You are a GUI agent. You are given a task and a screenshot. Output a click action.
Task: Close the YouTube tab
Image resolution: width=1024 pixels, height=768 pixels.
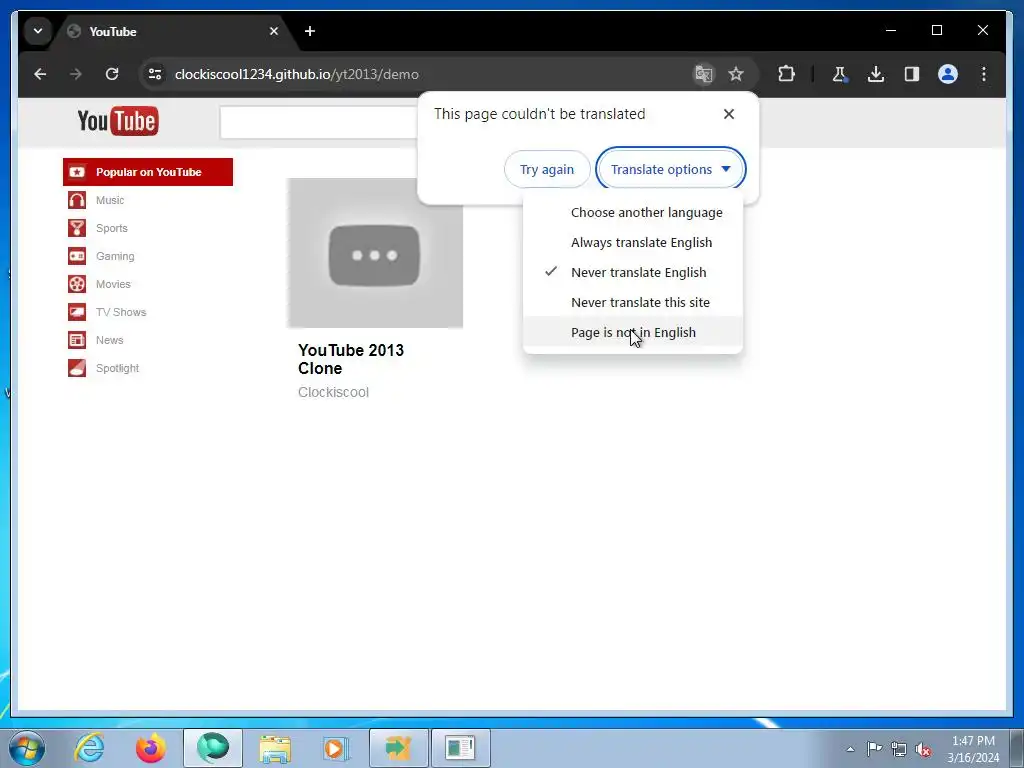point(274,31)
